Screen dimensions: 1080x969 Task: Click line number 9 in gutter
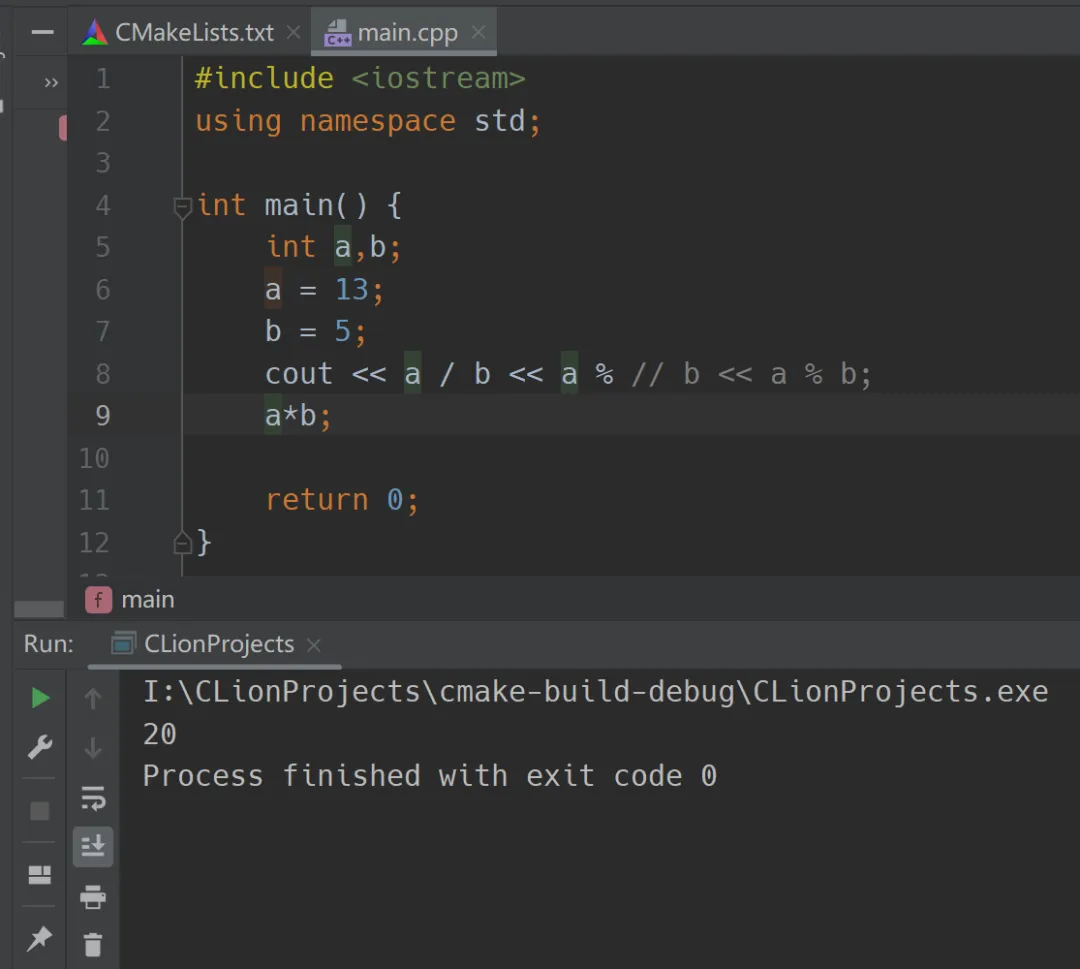103,416
